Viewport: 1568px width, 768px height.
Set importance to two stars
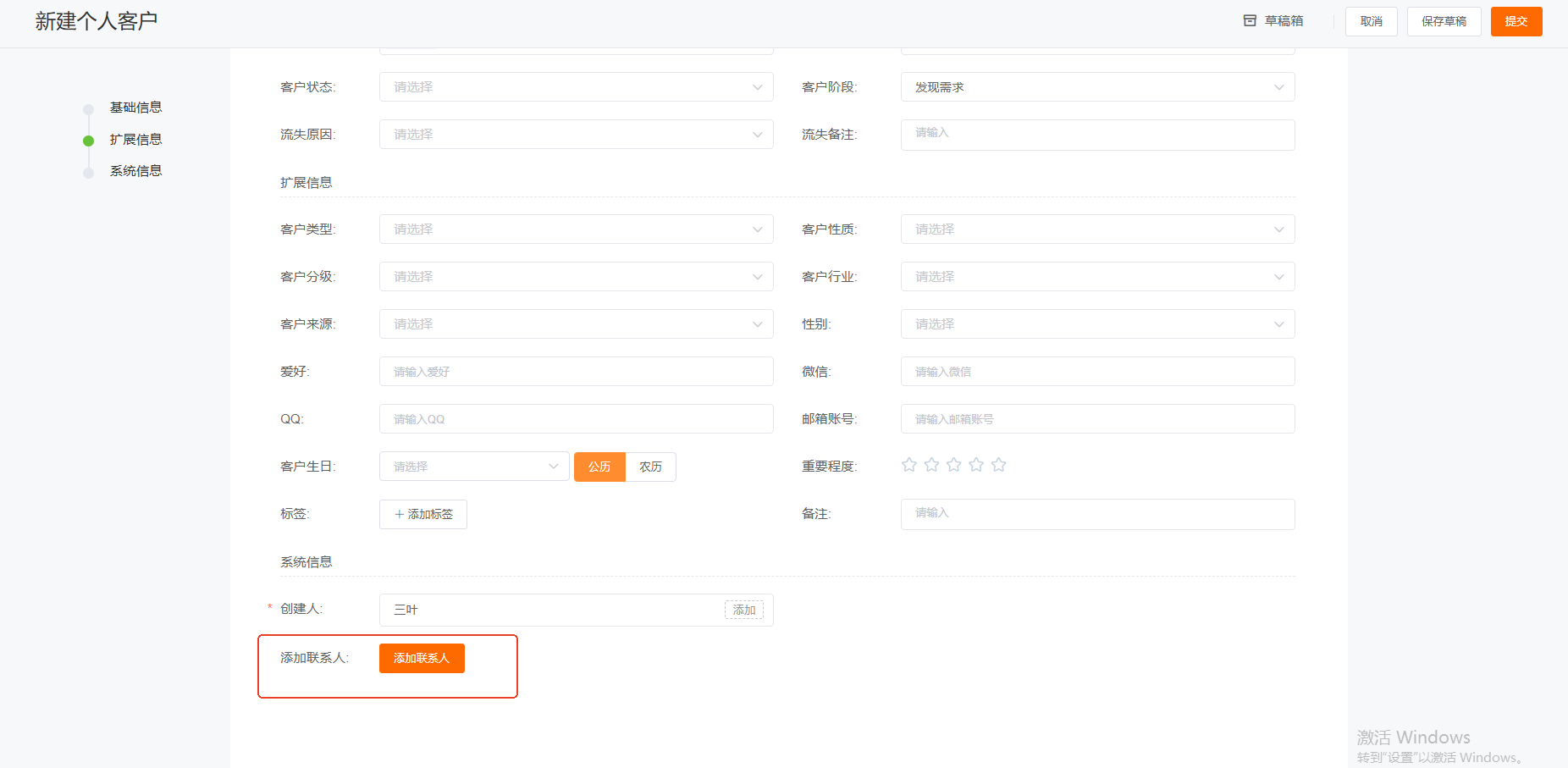[x=931, y=465]
